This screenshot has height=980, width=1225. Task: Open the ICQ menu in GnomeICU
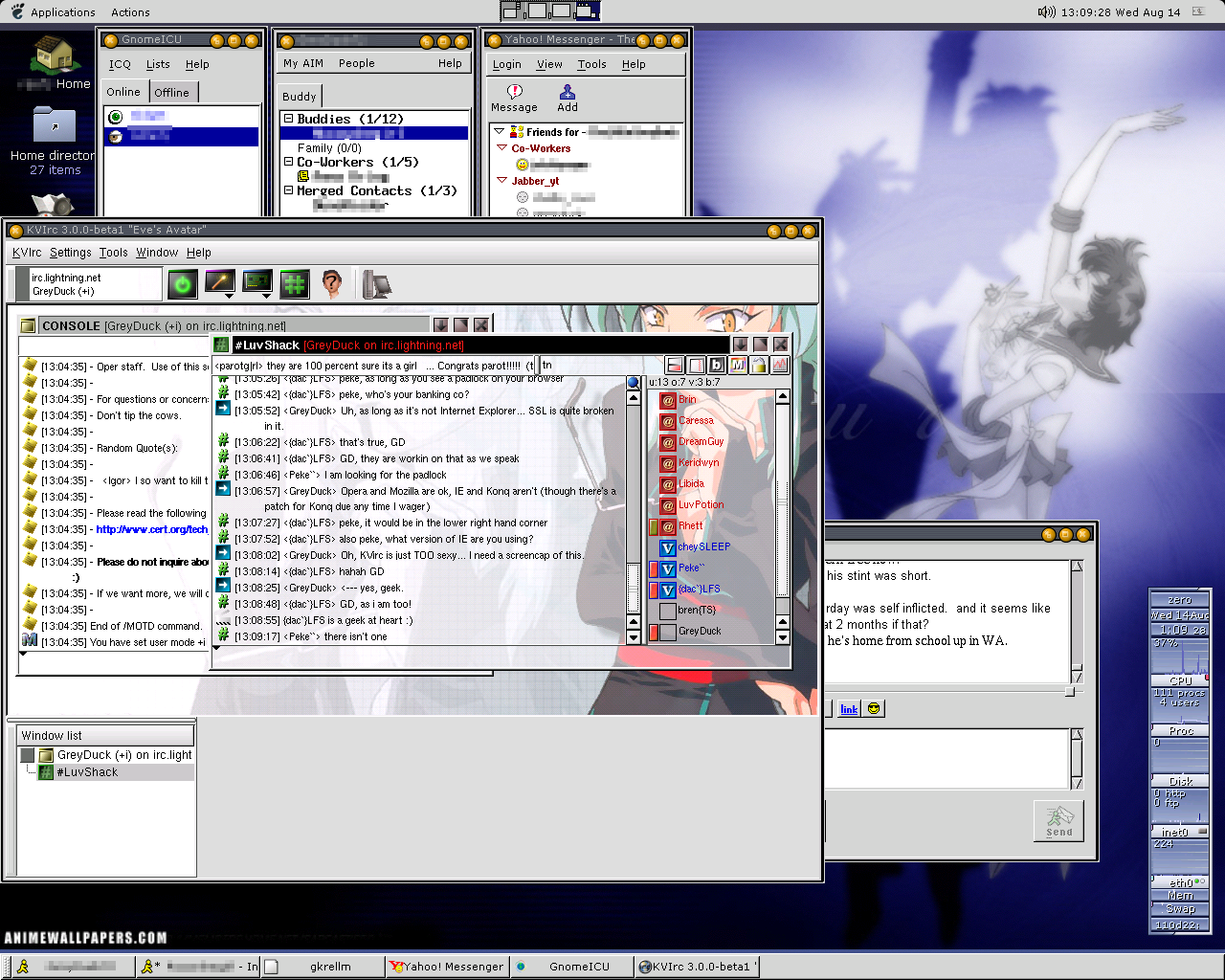click(x=120, y=64)
